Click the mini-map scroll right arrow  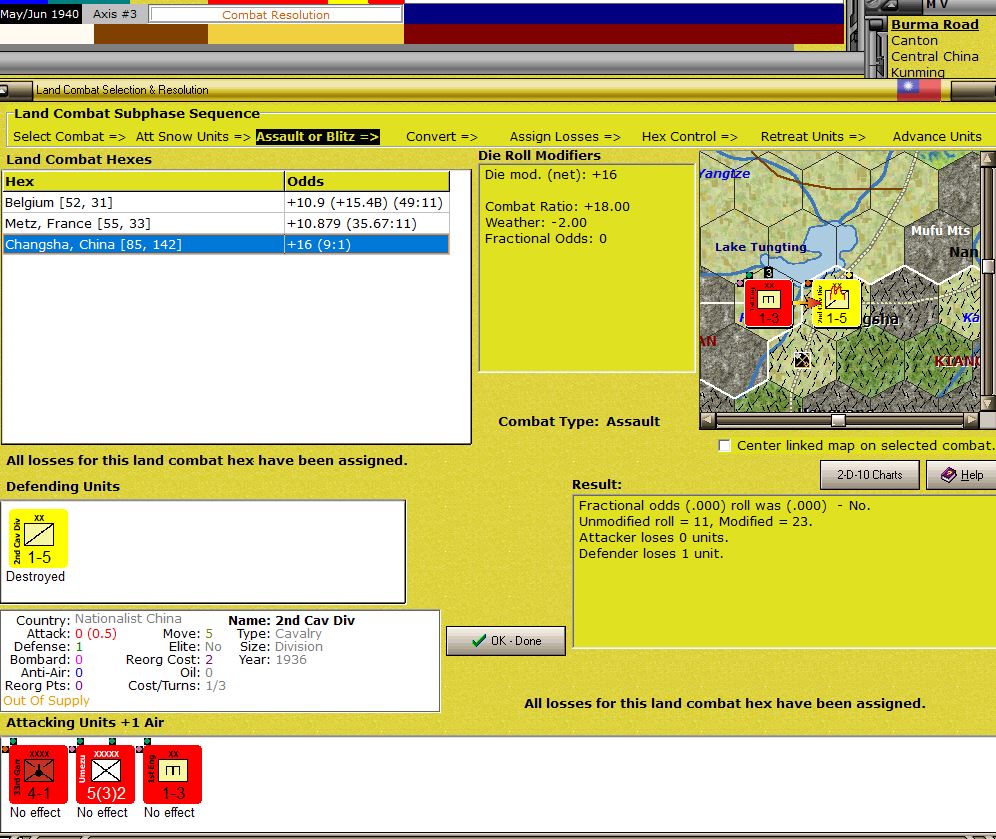point(971,420)
